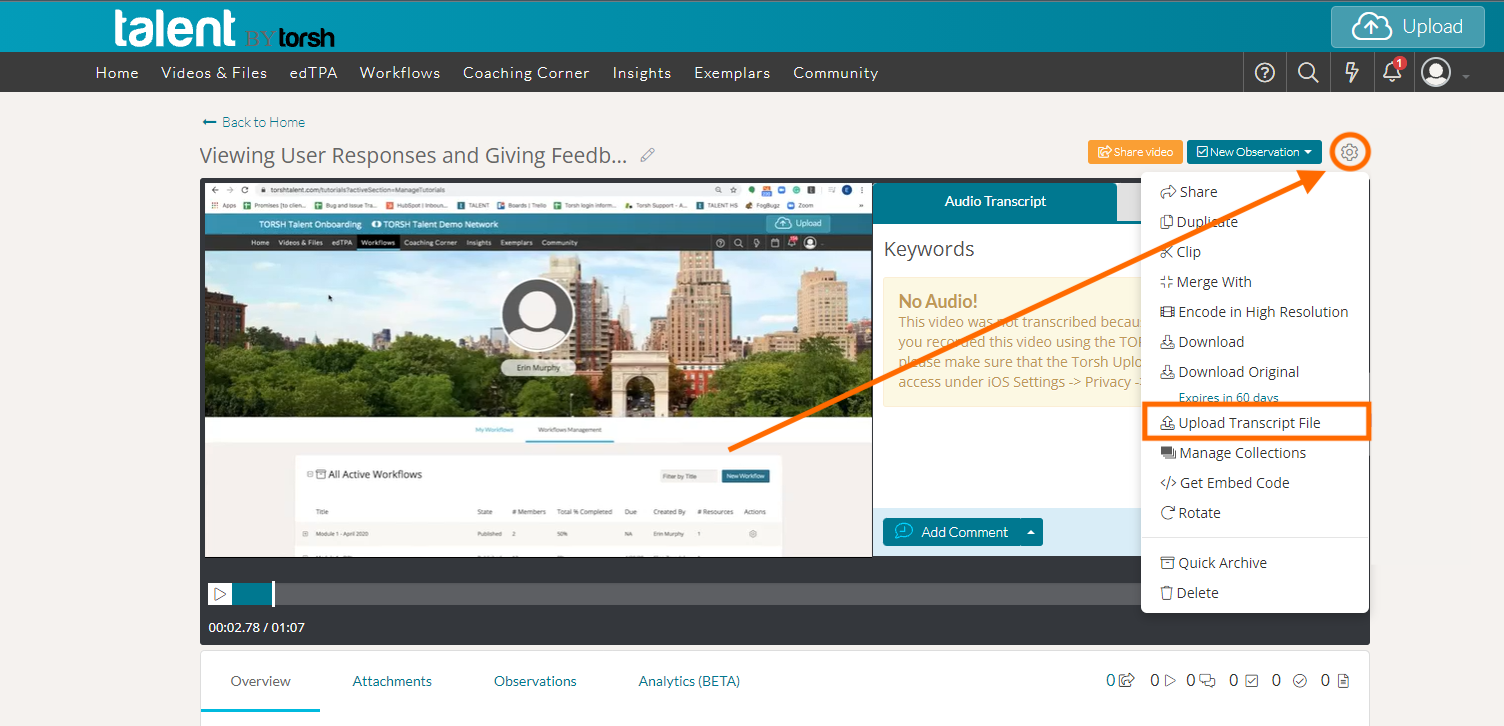Open notifications bell icon
The width and height of the screenshot is (1504, 726).
click(x=1391, y=72)
